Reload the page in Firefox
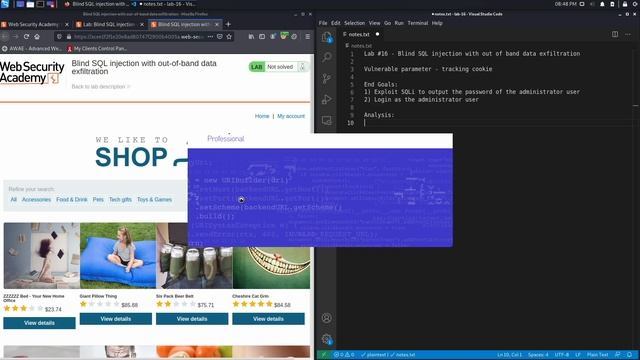640x360 pixels. (x=26, y=36)
